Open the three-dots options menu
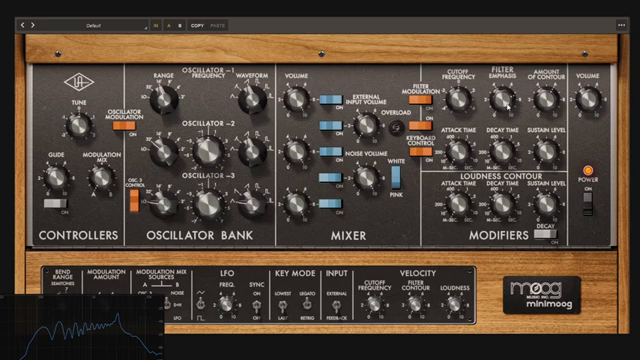The height and width of the screenshot is (360, 640). [x=621, y=25]
